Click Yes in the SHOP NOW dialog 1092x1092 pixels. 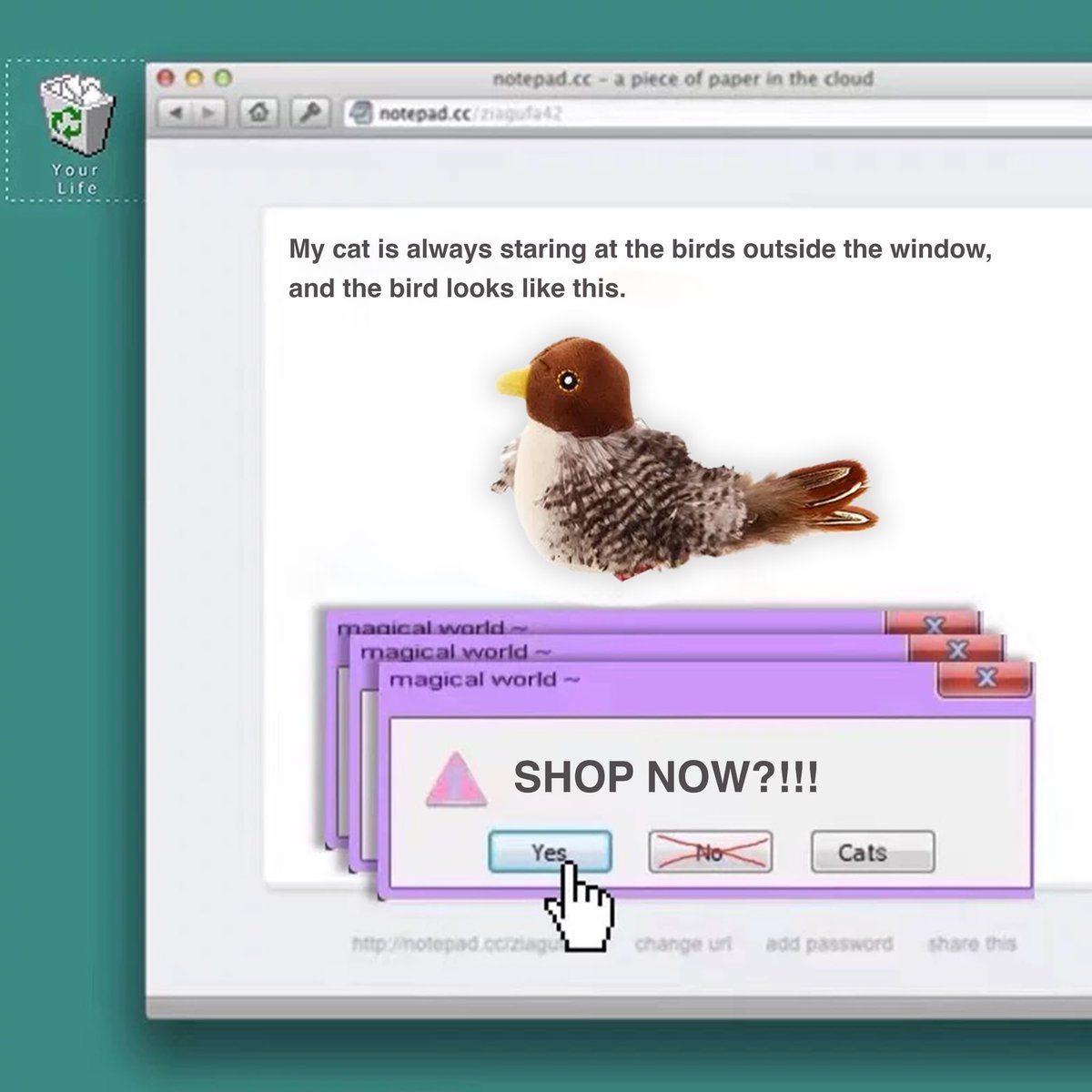[x=550, y=853]
